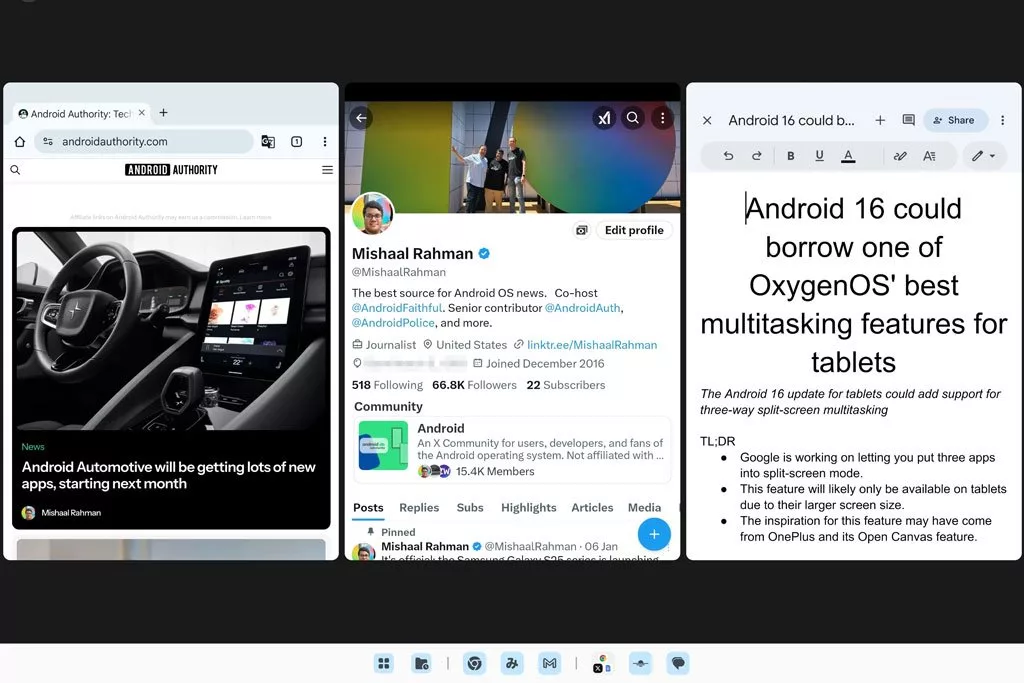1024x683 pixels.
Task: Click plus icon in Docs header
Action: (880, 120)
